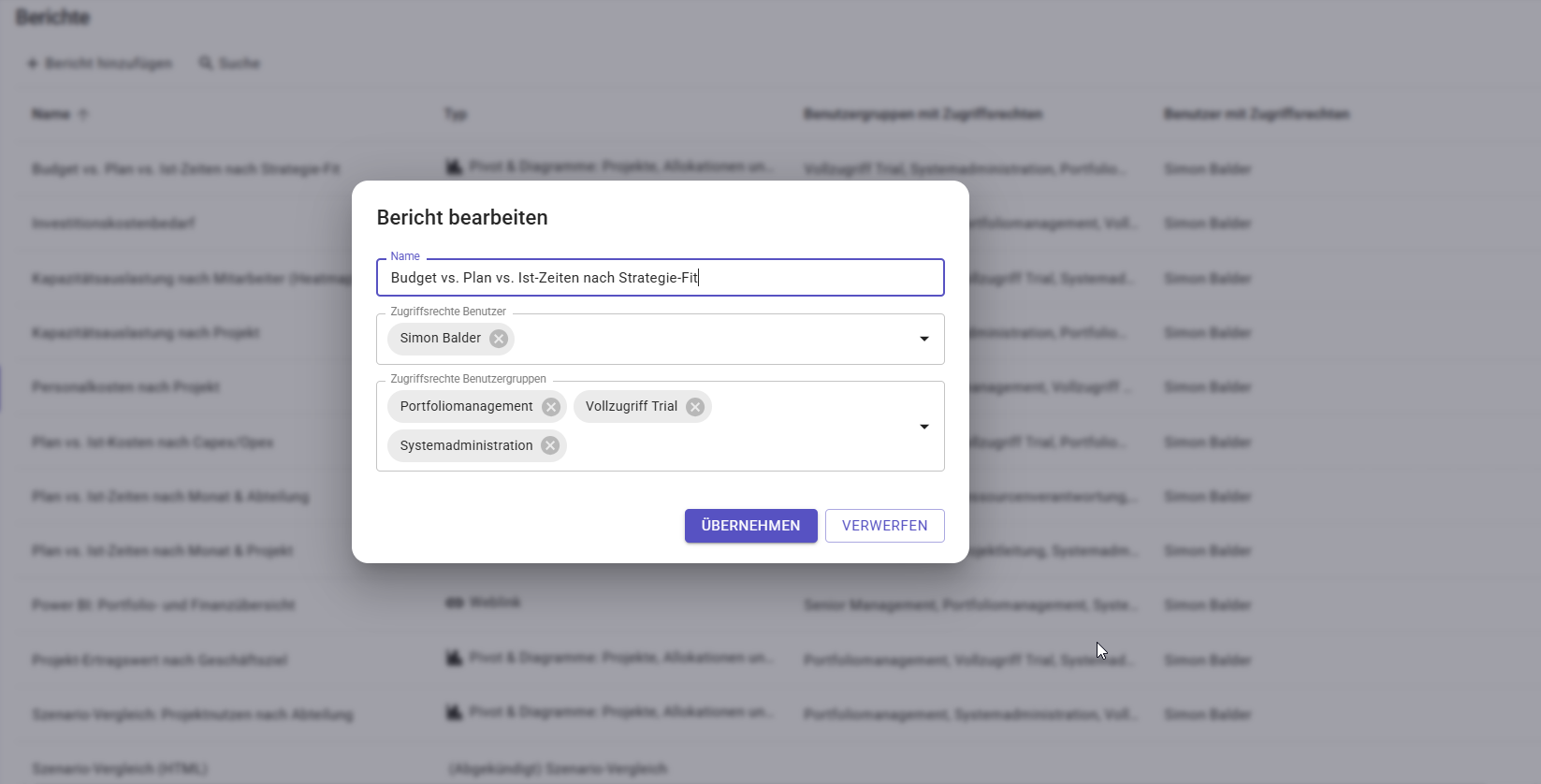Open the Zugriffsrechte Benutzergruppen dropdown arrow
This screenshot has width=1541, height=784.
pos(924,427)
